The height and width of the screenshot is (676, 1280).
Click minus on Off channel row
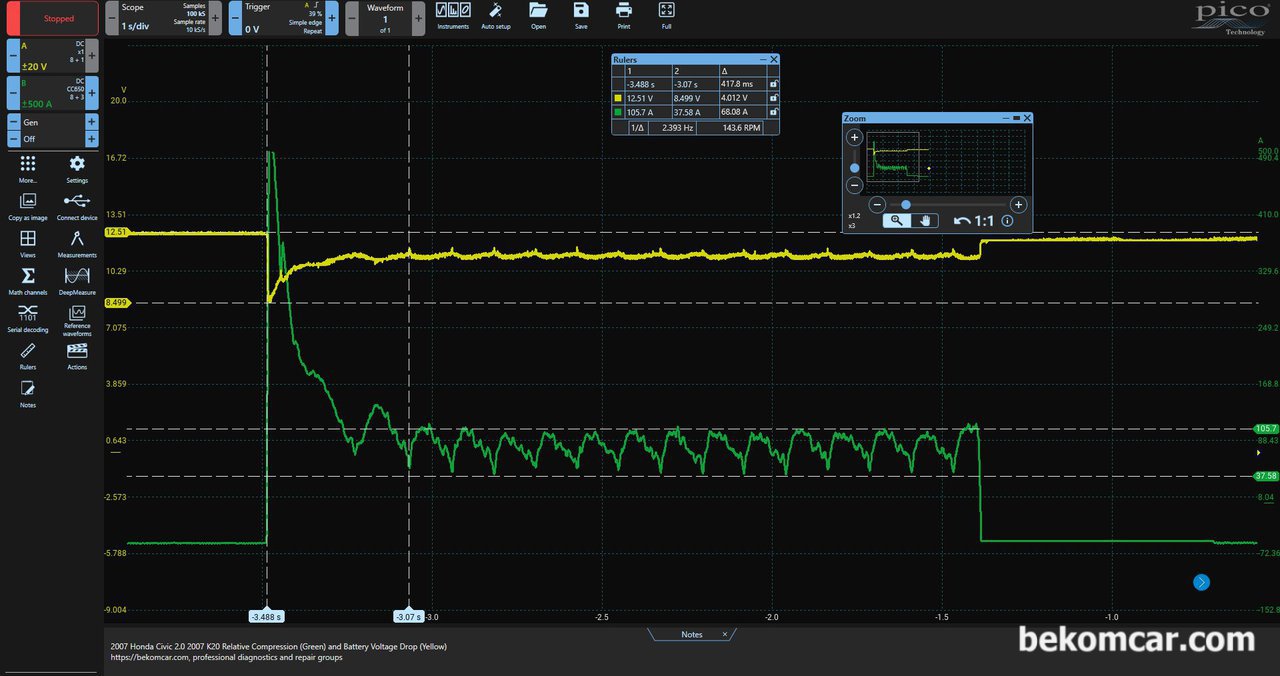coord(12,139)
